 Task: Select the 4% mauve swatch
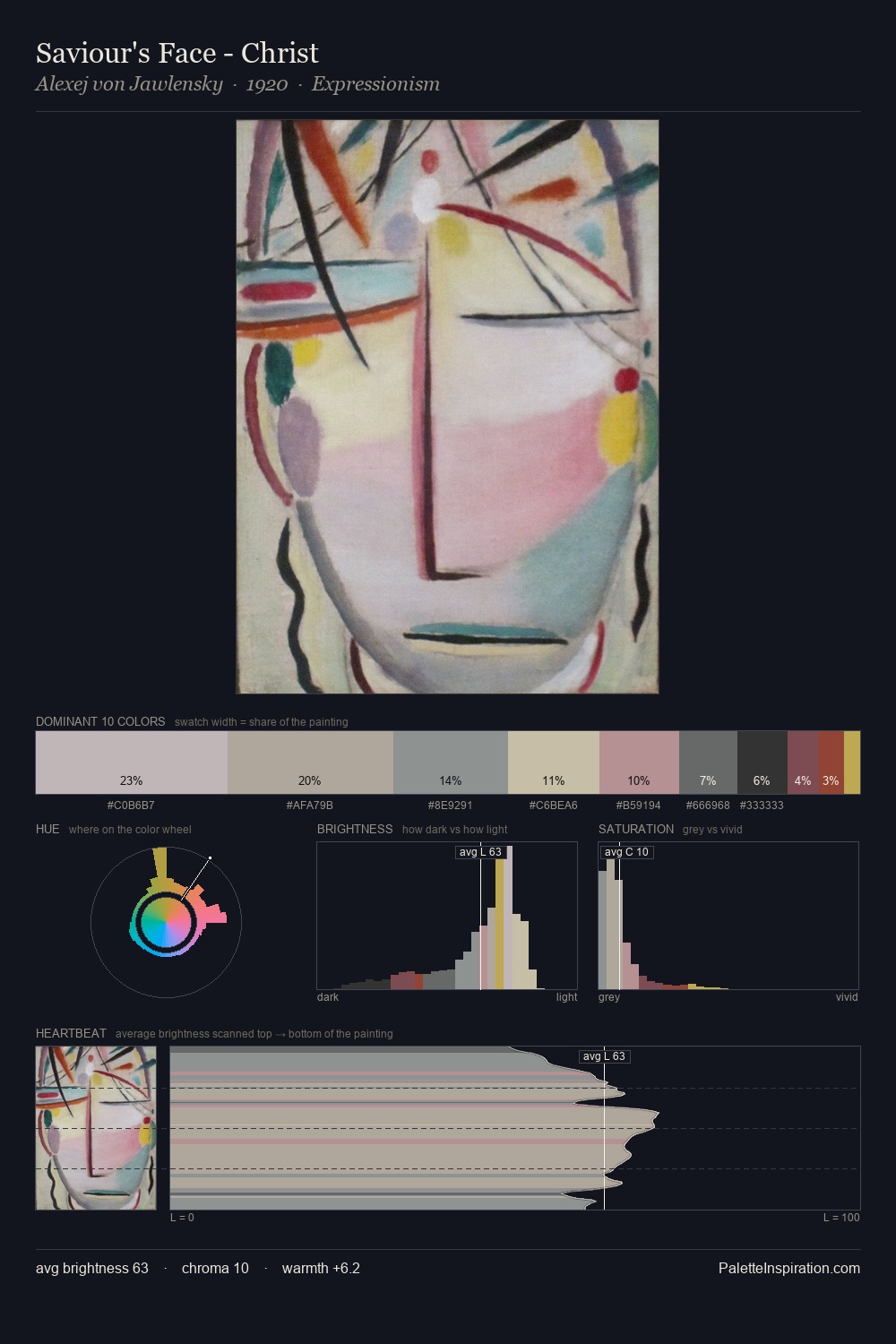tap(803, 762)
